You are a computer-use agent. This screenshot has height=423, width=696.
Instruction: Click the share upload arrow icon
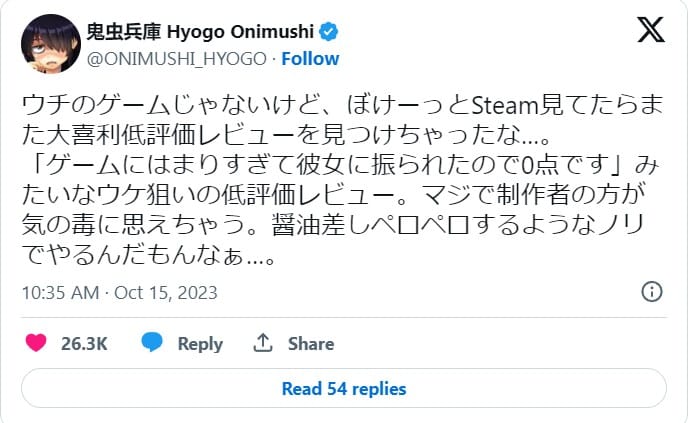pos(264,343)
